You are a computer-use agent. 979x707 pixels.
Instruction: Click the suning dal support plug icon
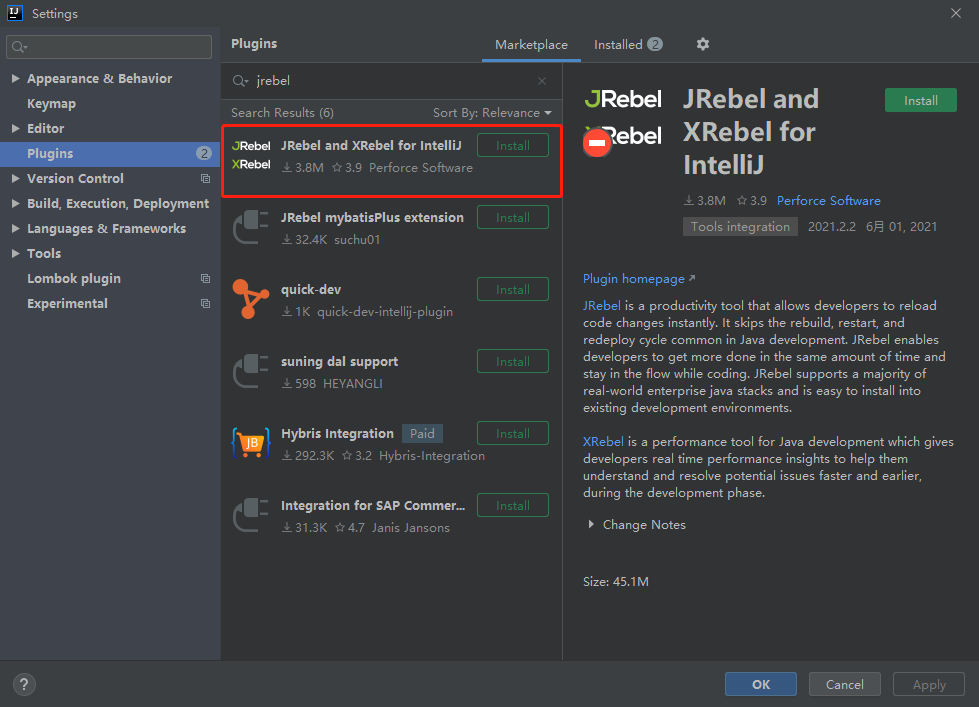point(250,372)
